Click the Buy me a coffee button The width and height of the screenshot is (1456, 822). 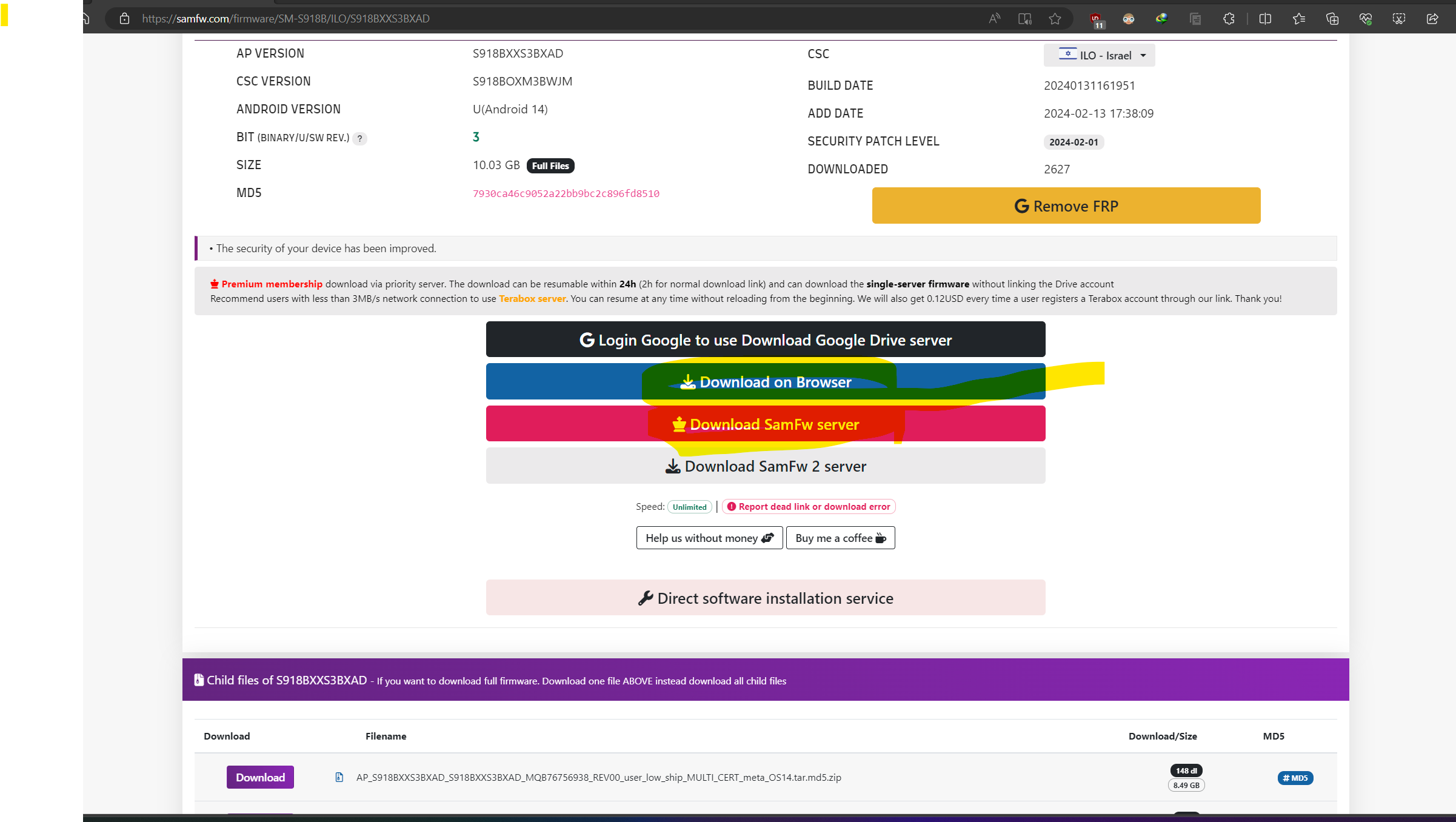[x=840, y=538]
